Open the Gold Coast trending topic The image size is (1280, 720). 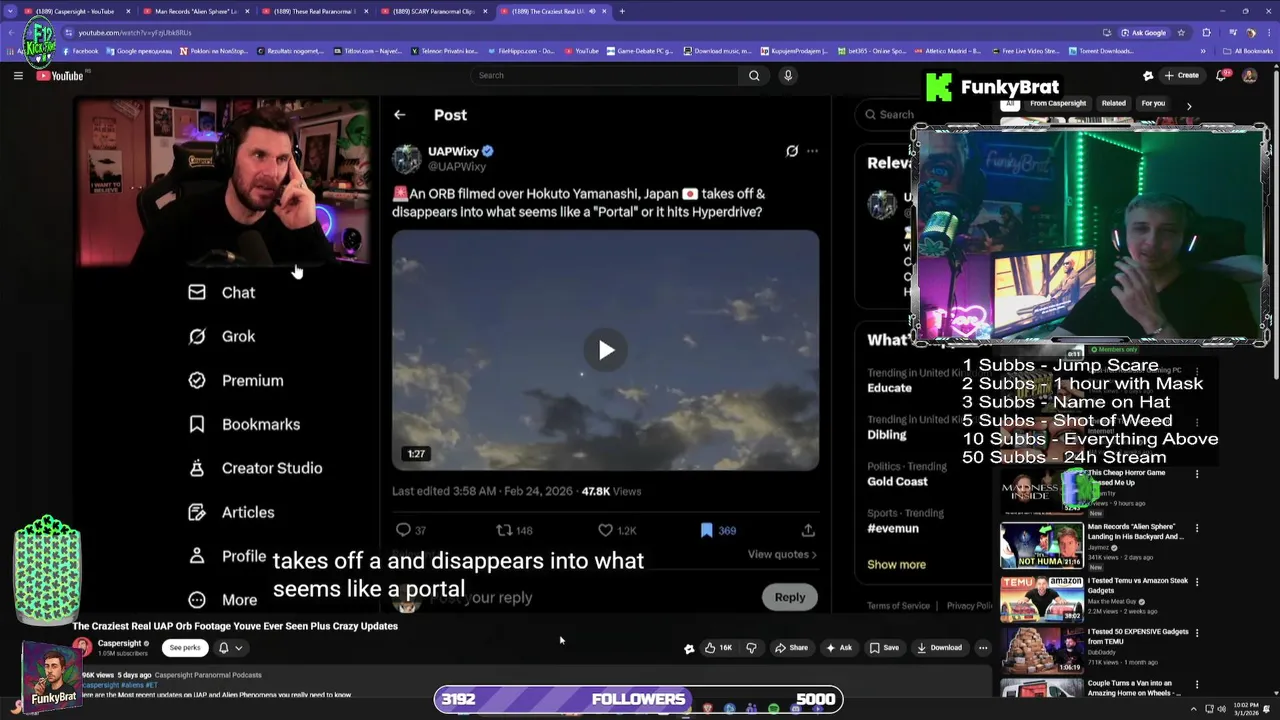tap(897, 482)
